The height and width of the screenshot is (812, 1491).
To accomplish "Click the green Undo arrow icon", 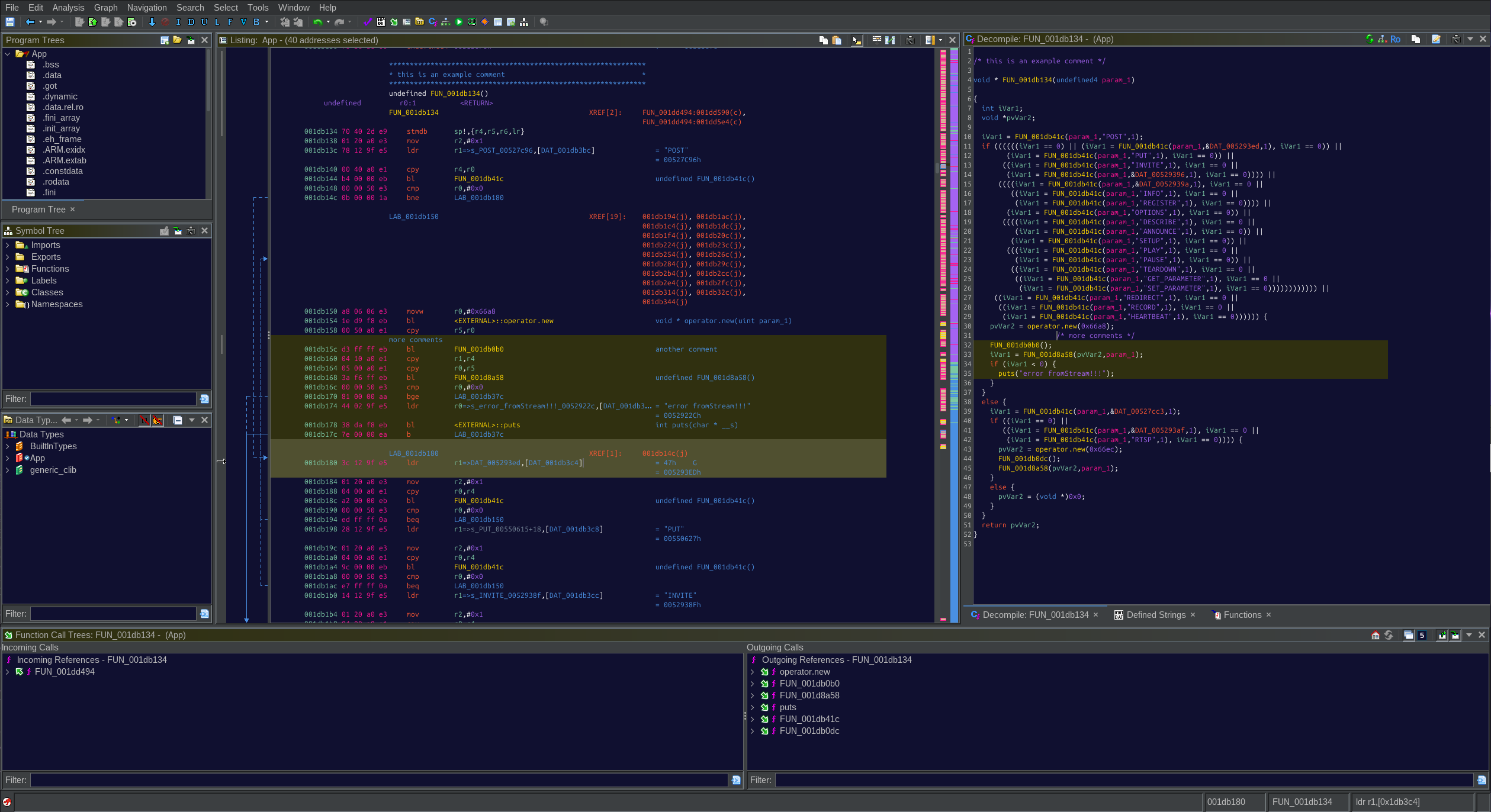I will click(x=318, y=22).
